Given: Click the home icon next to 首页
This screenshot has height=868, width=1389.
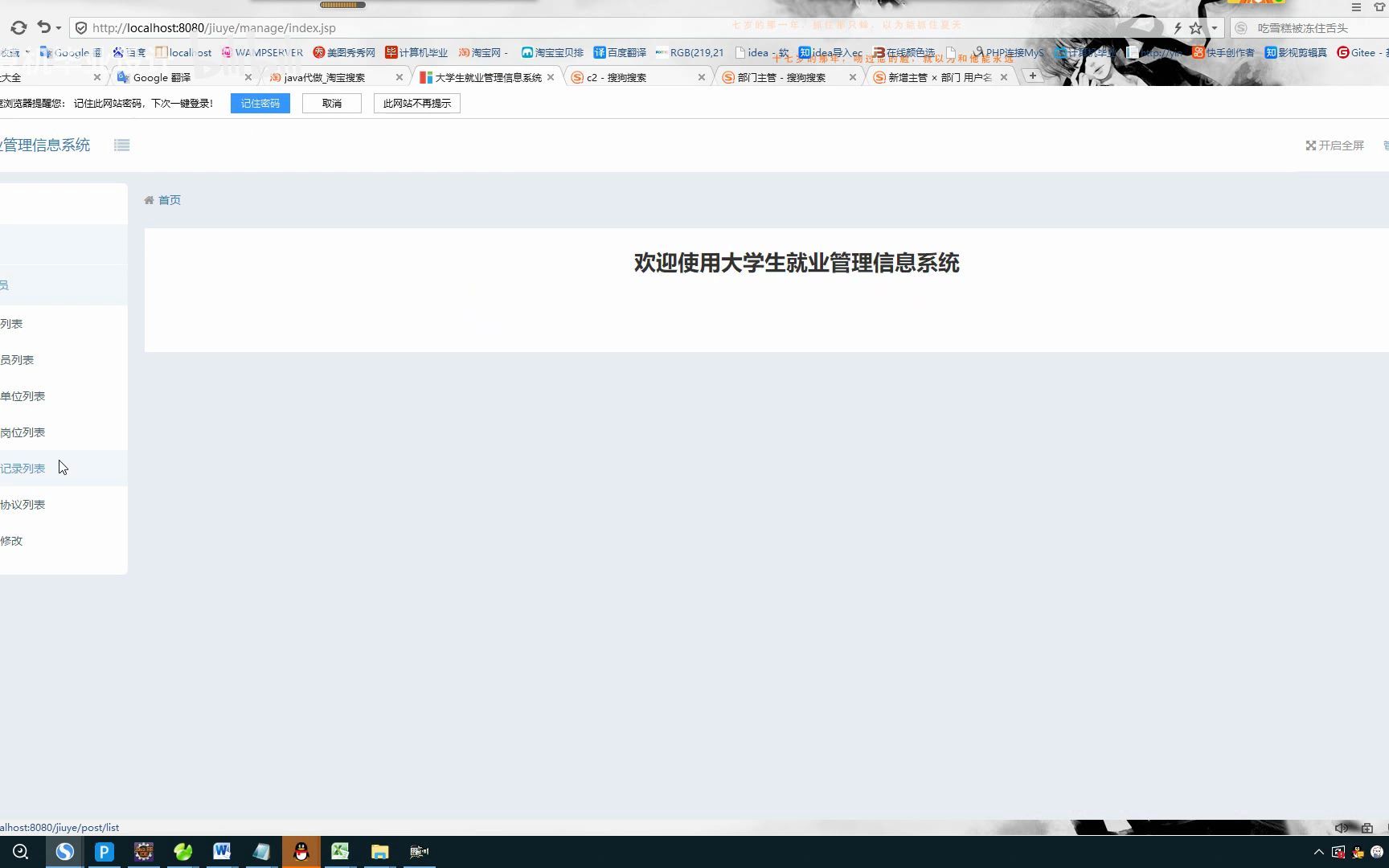Looking at the screenshot, I should (150, 200).
